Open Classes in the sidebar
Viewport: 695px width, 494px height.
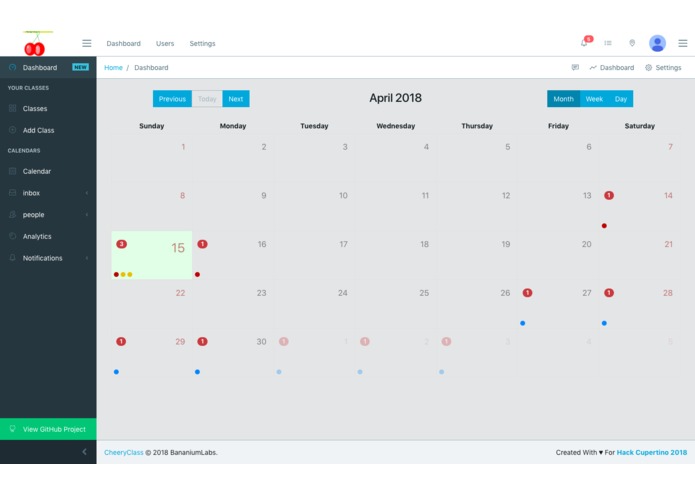(x=48, y=109)
